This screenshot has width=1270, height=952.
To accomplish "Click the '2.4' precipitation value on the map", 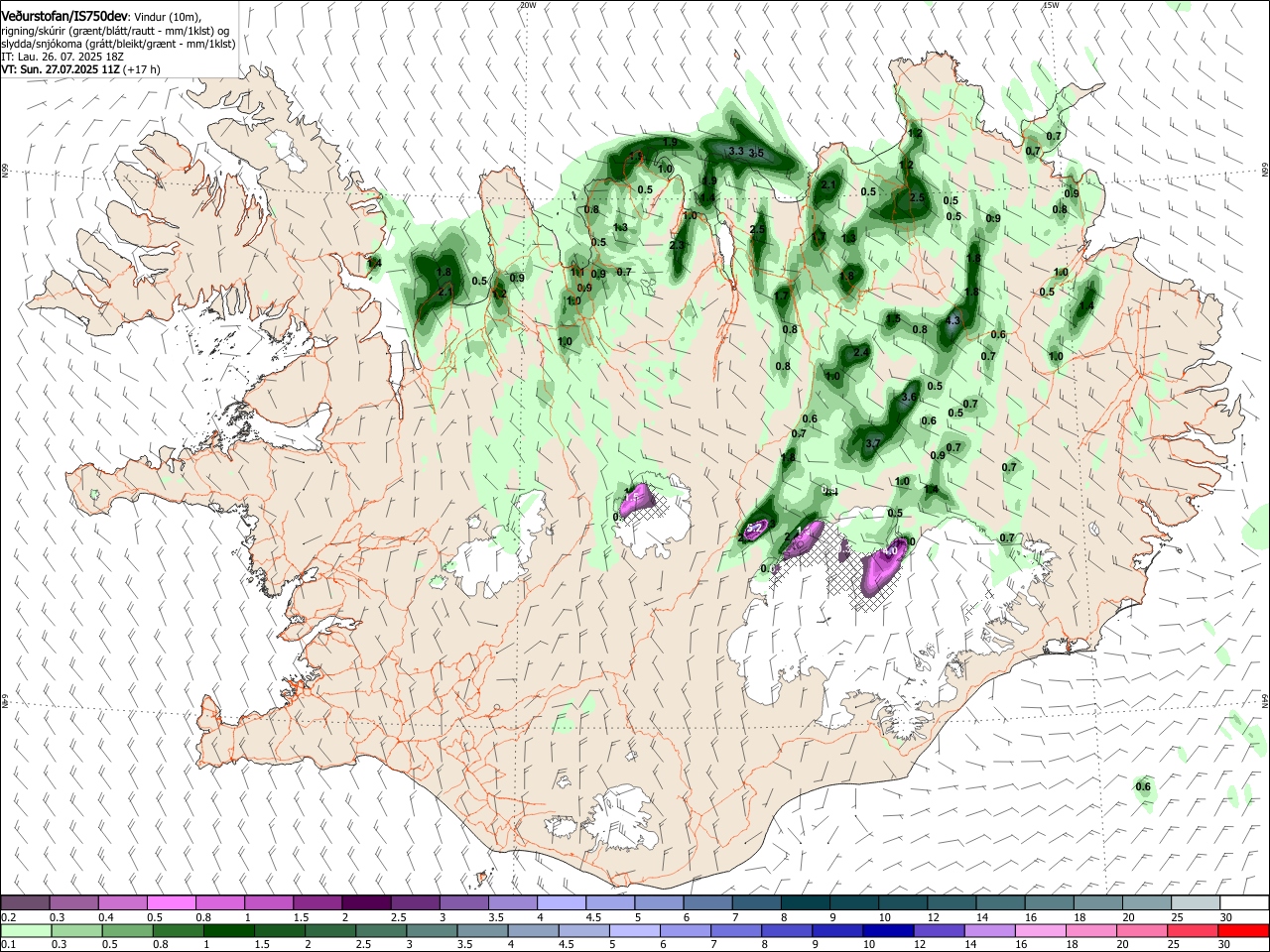I will pyautogui.click(x=861, y=352).
